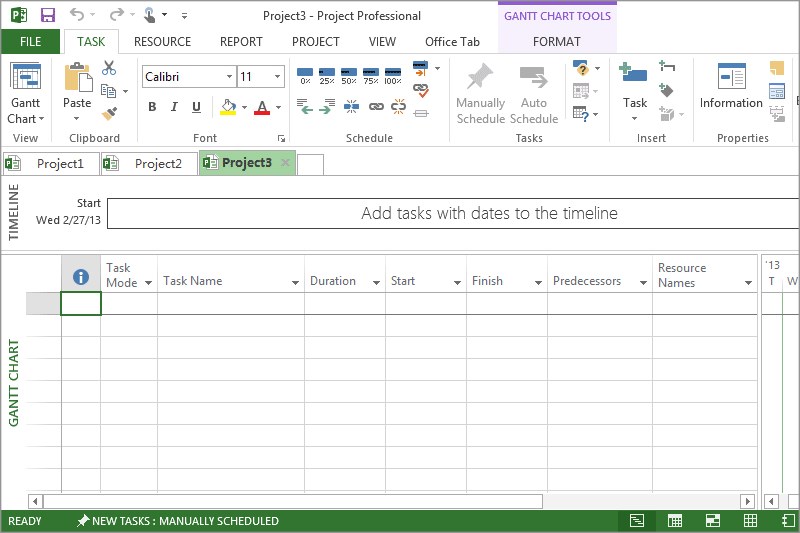Image resolution: width=800 pixels, height=533 pixels.
Task: Toggle Underline formatting
Action: click(196, 107)
